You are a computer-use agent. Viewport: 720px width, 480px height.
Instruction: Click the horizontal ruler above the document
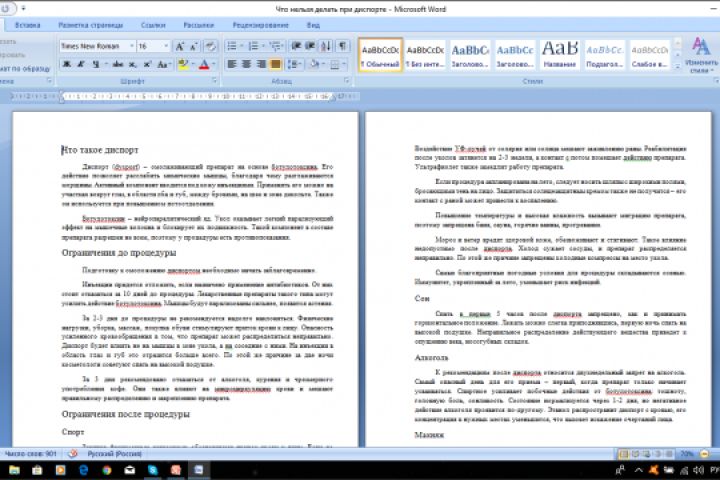point(184,96)
